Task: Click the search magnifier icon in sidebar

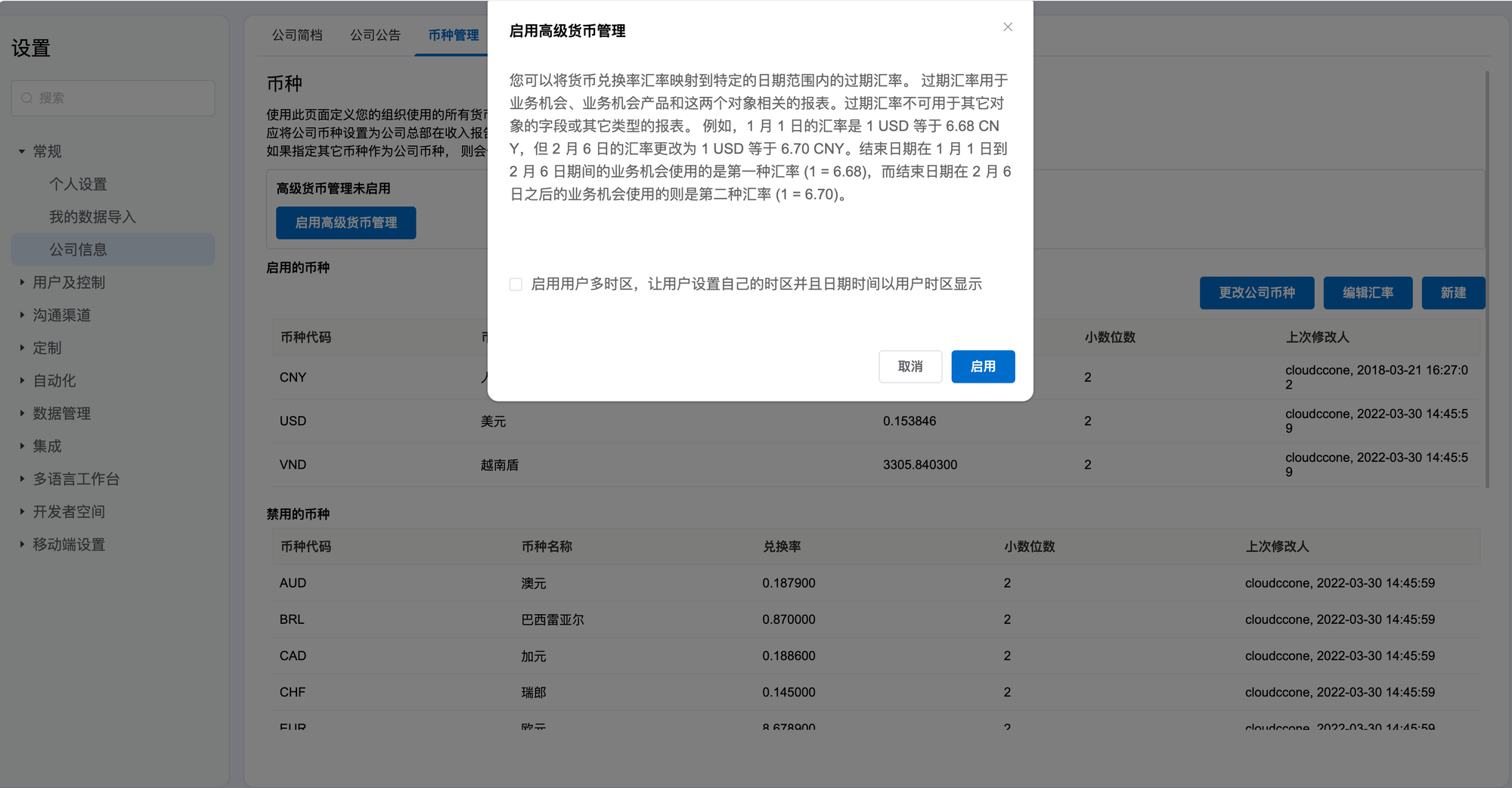Action: 27,98
